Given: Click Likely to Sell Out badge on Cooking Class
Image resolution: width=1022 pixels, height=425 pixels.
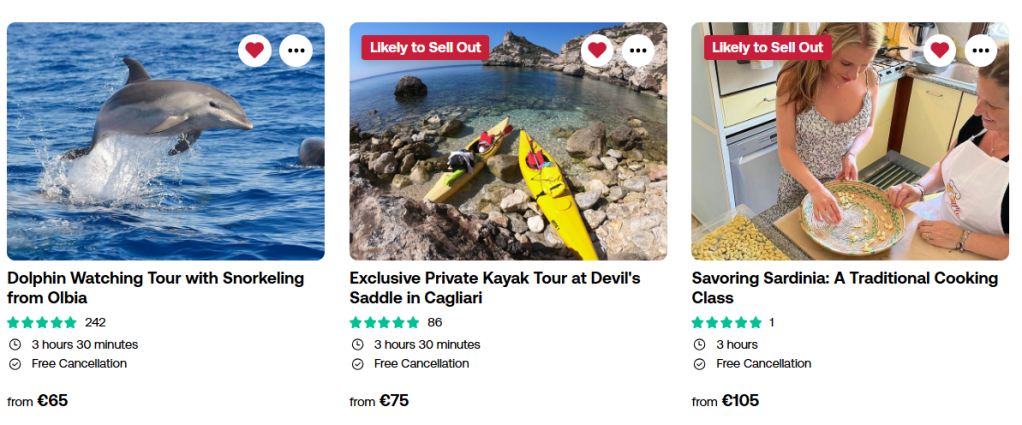Looking at the screenshot, I should (x=767, y=47).
